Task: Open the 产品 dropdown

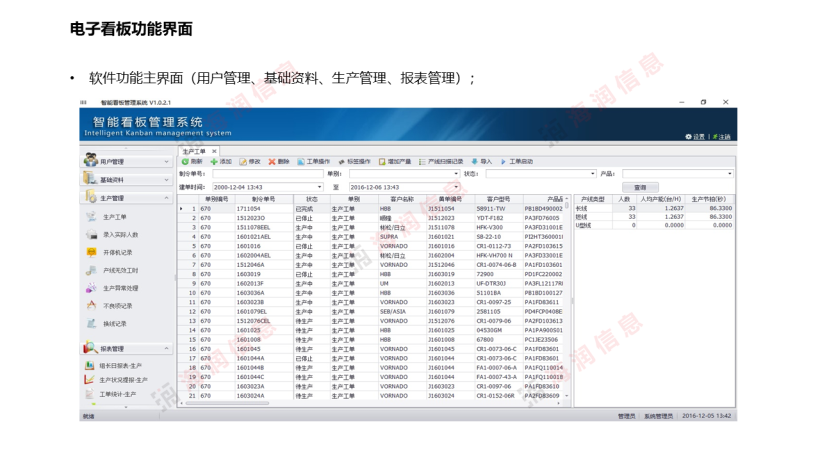Action: 730,174
